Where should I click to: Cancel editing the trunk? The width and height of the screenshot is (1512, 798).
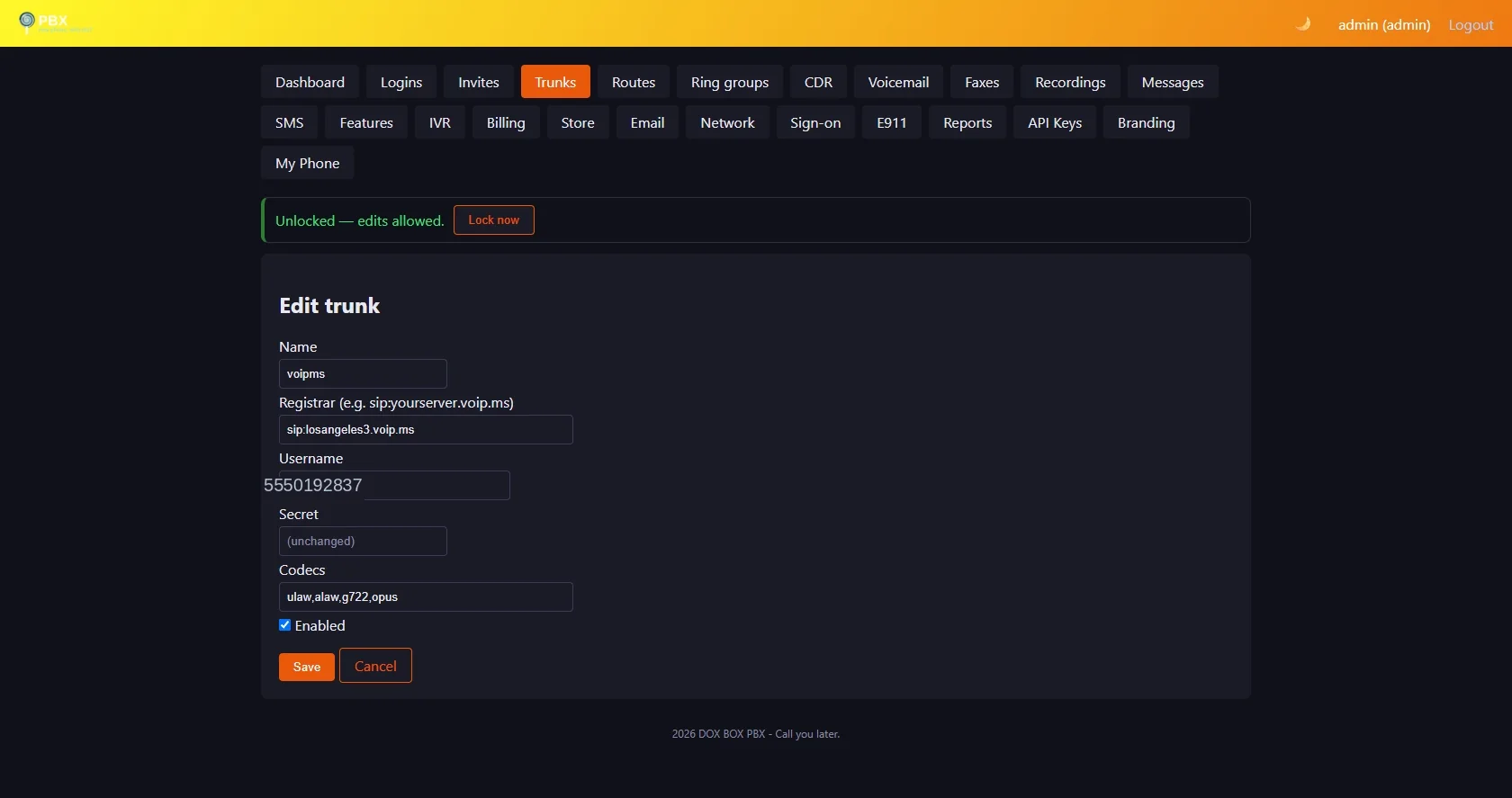coord(375,666)
